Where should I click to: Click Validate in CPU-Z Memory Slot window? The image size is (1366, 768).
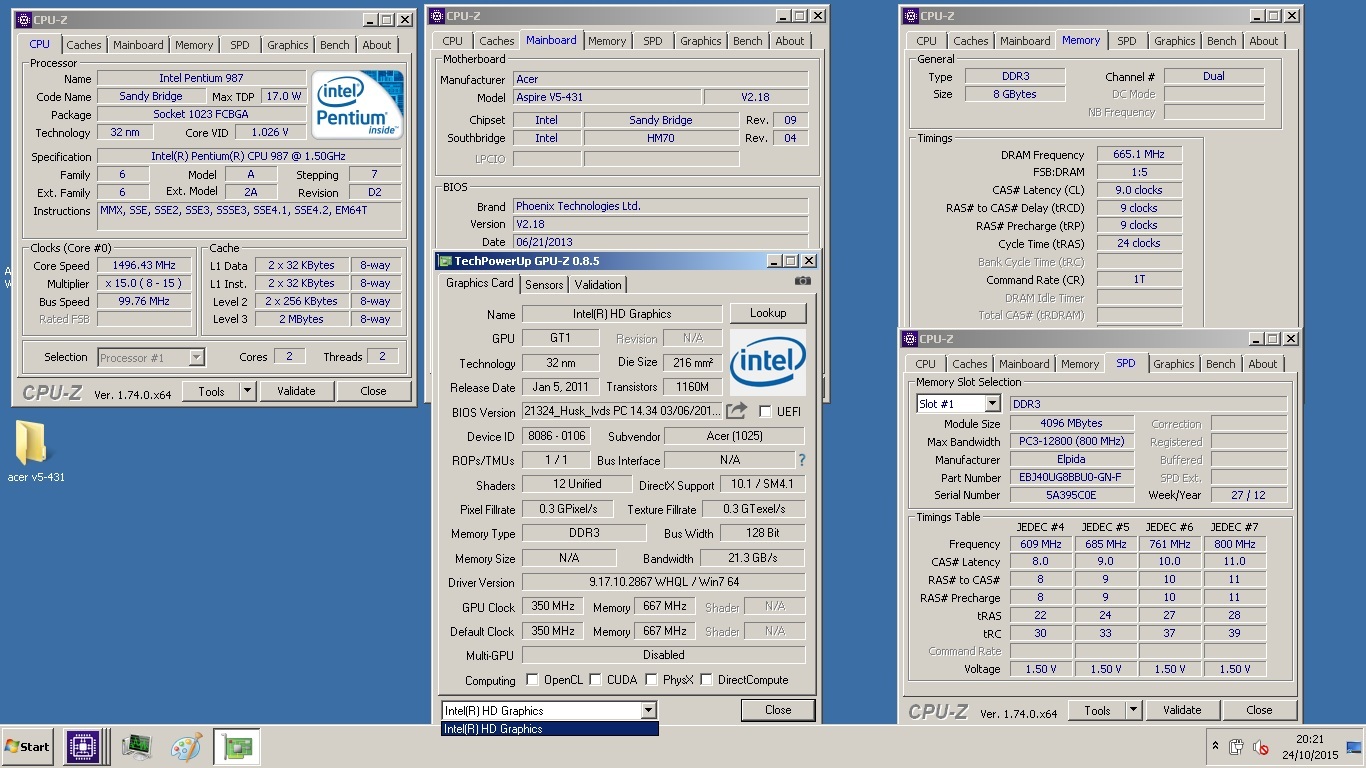[x=1182, y=711]
